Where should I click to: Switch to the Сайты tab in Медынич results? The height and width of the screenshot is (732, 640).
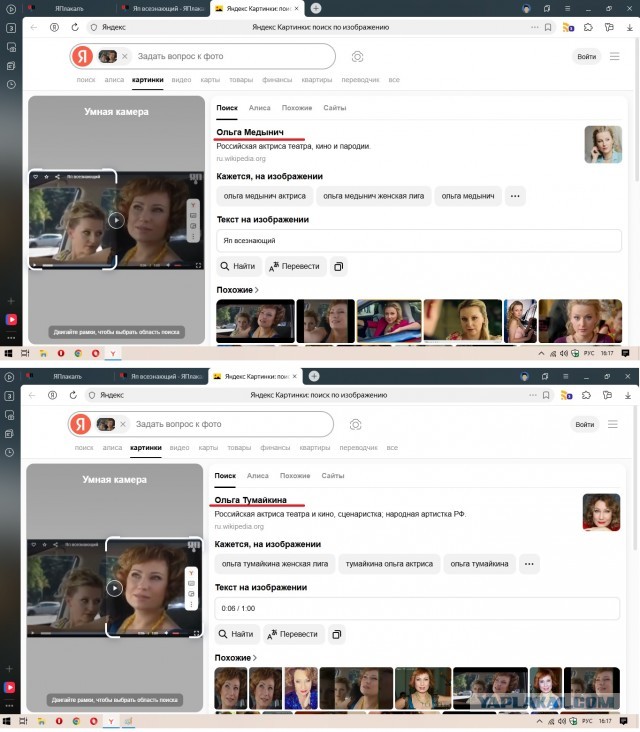(335, 108)
